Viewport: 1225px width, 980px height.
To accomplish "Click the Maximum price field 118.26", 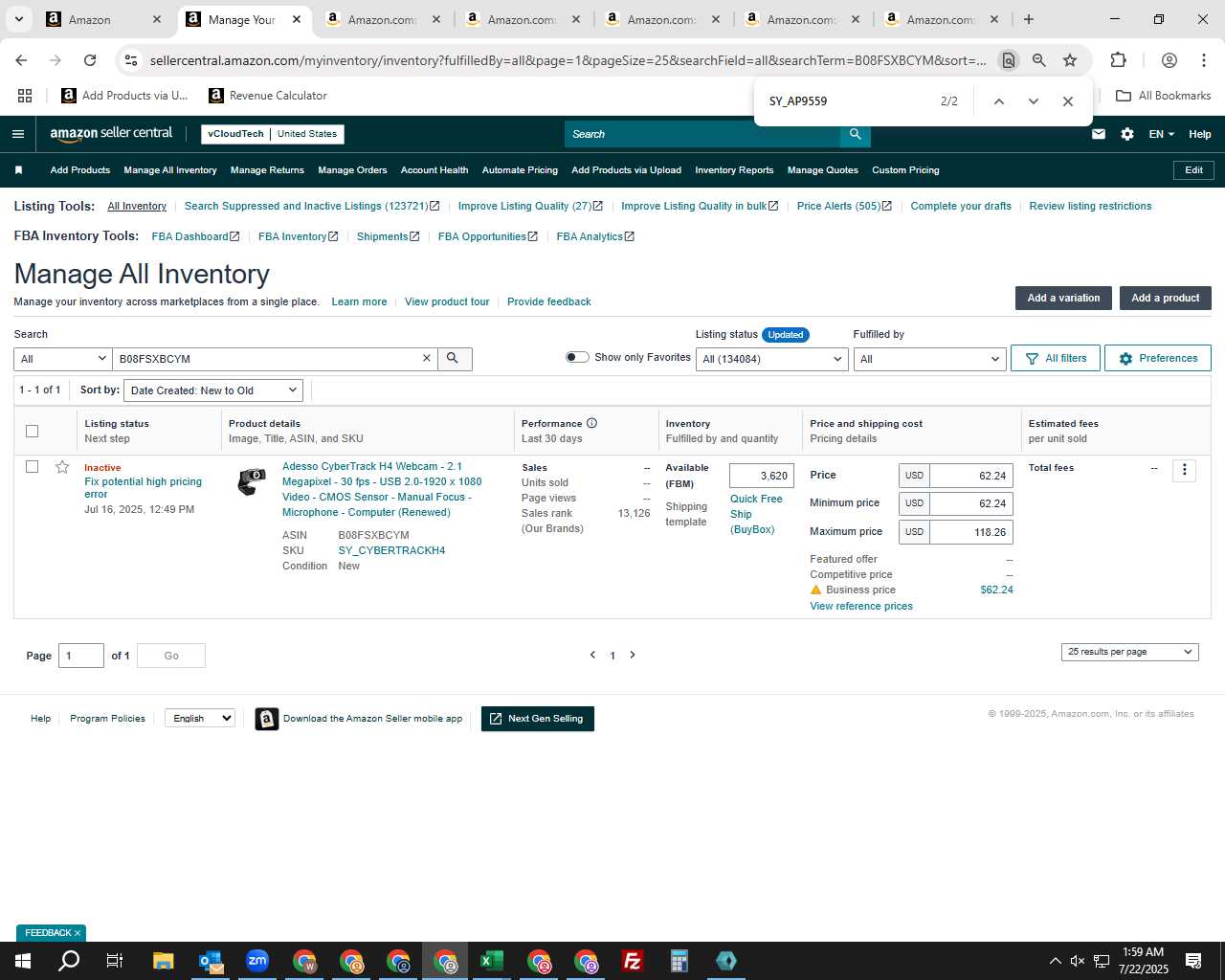I will click(970, 532).
